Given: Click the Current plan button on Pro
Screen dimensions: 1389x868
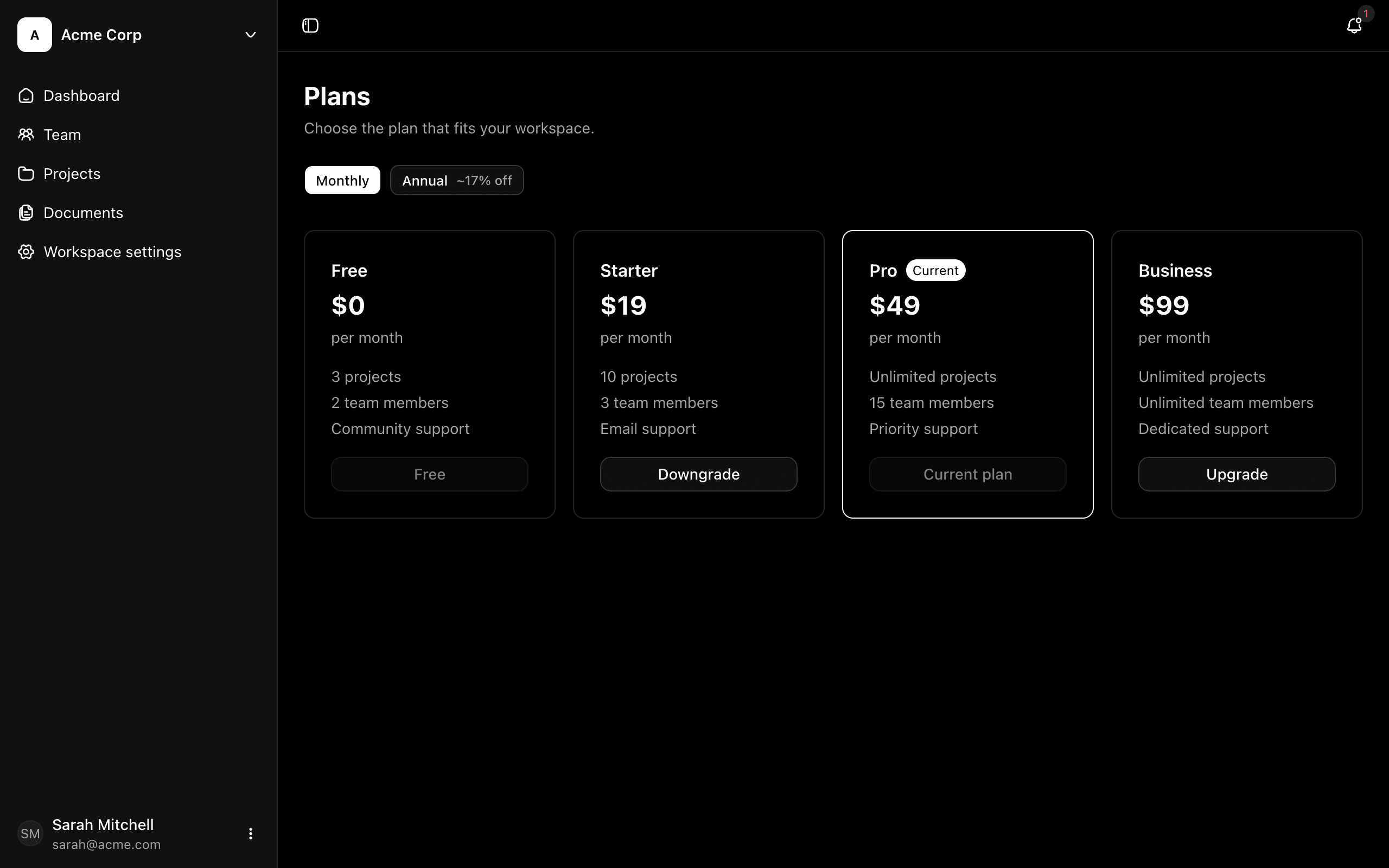Looking at the screenshot, I should pyautogui.click(x=967, y=474).
